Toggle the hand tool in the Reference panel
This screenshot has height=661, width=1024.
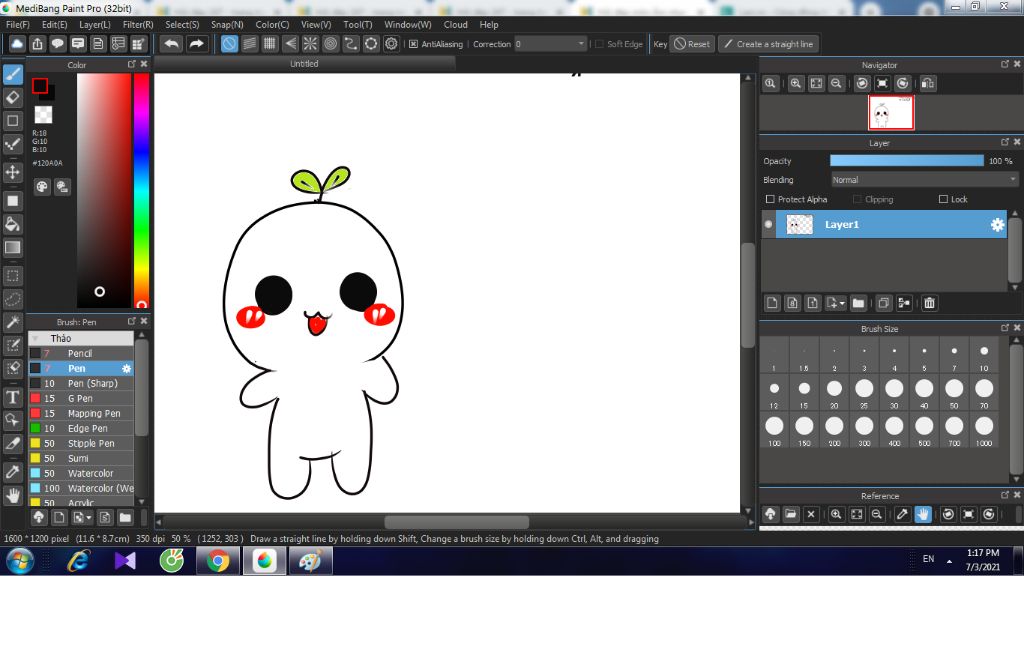click(x=923, y=515)
